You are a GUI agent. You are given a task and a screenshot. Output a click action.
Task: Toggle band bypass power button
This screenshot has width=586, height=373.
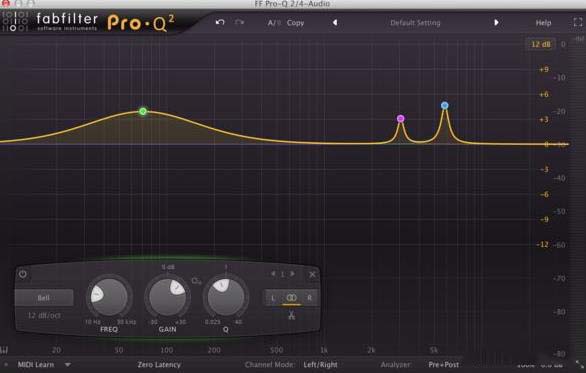[23, 274]
